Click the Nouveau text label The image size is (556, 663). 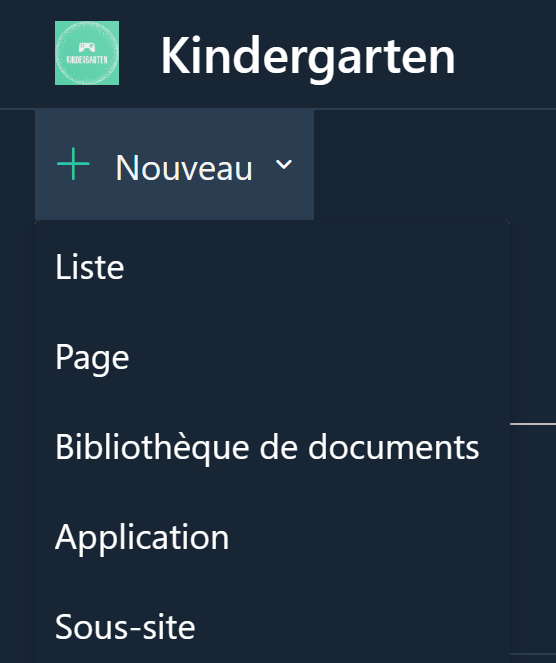click(x=184, y=168)
